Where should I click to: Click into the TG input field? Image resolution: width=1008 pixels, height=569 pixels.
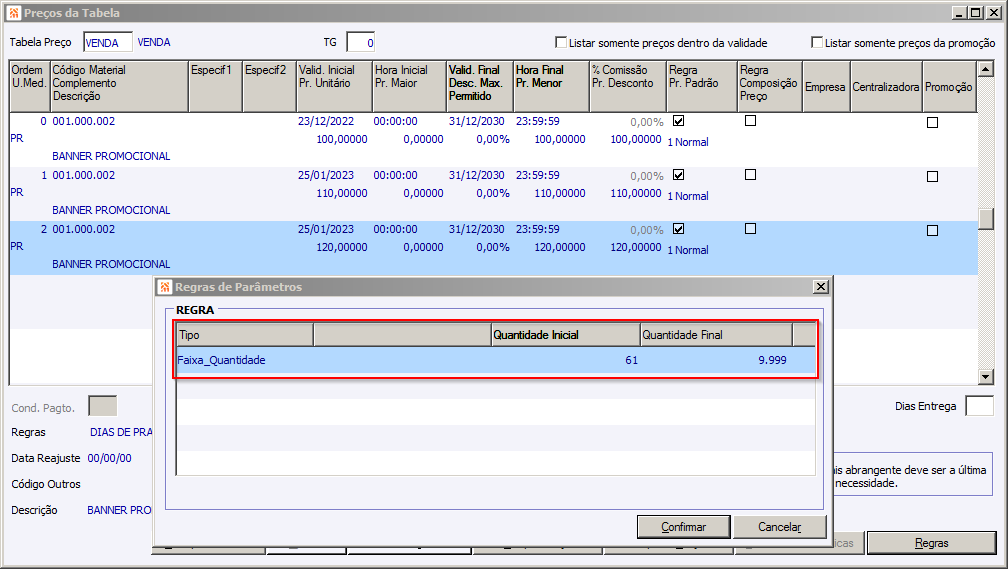(360, 43)
